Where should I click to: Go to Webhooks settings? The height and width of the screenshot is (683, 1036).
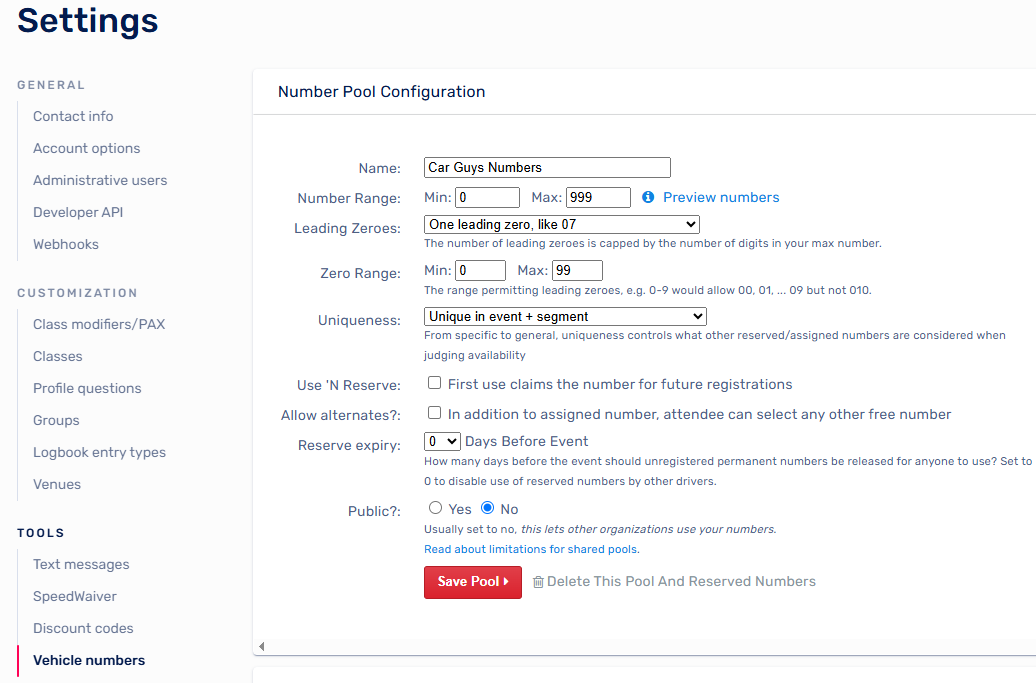click(66, 244)
